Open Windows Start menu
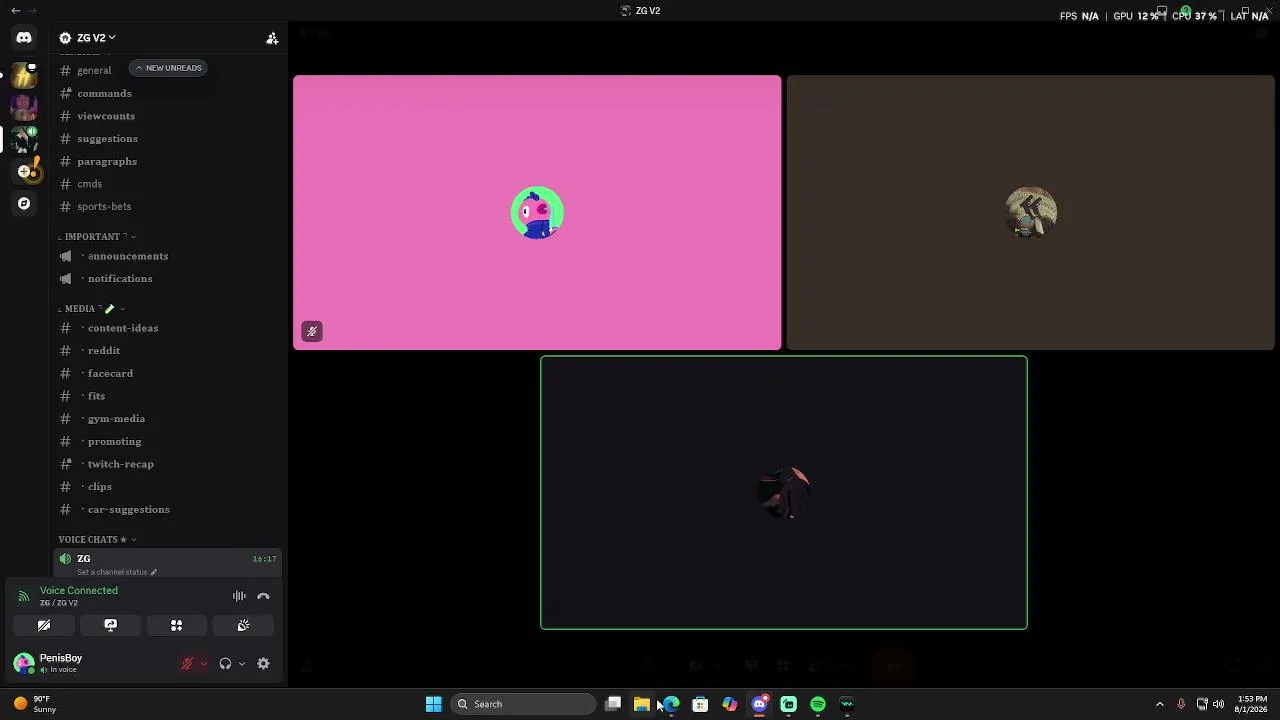Viewport: 1280px width, 720px height. point(433,704)
